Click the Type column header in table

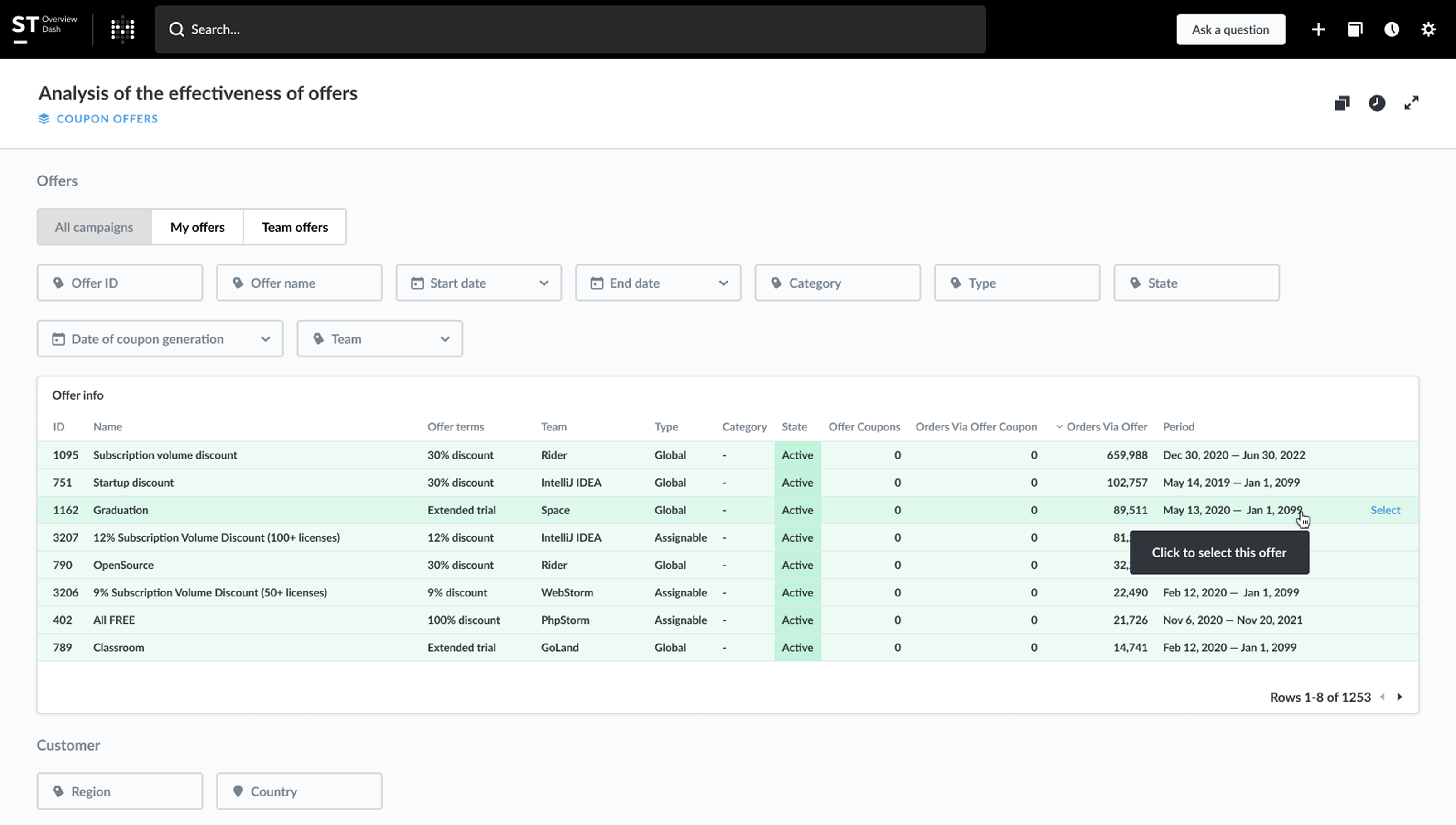[x=666, y=427]
